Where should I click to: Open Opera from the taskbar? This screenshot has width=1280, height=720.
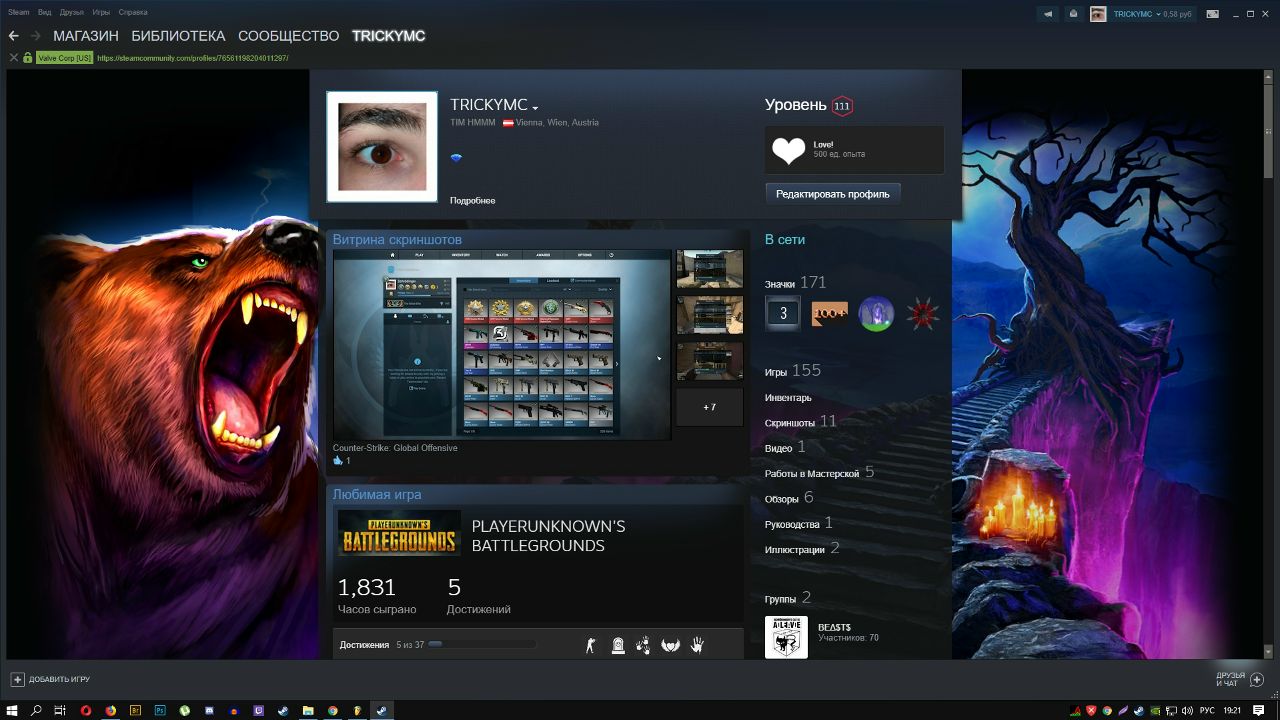pos(86,710)
